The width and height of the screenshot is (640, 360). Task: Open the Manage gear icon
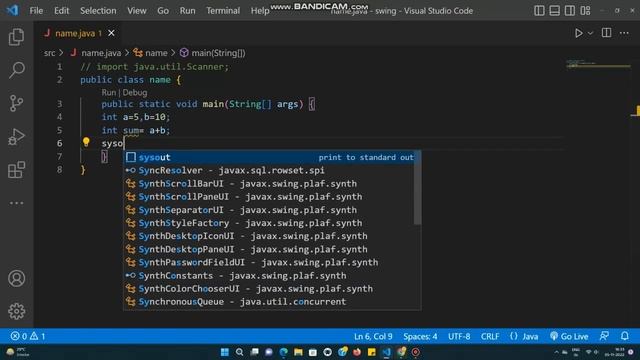coord(16,311)
